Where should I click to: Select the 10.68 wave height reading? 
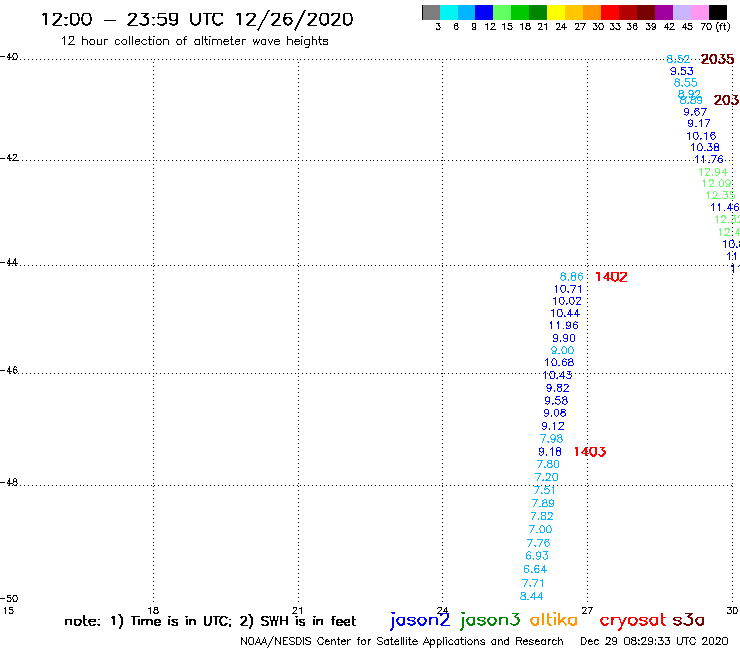(x=559, y=363)
